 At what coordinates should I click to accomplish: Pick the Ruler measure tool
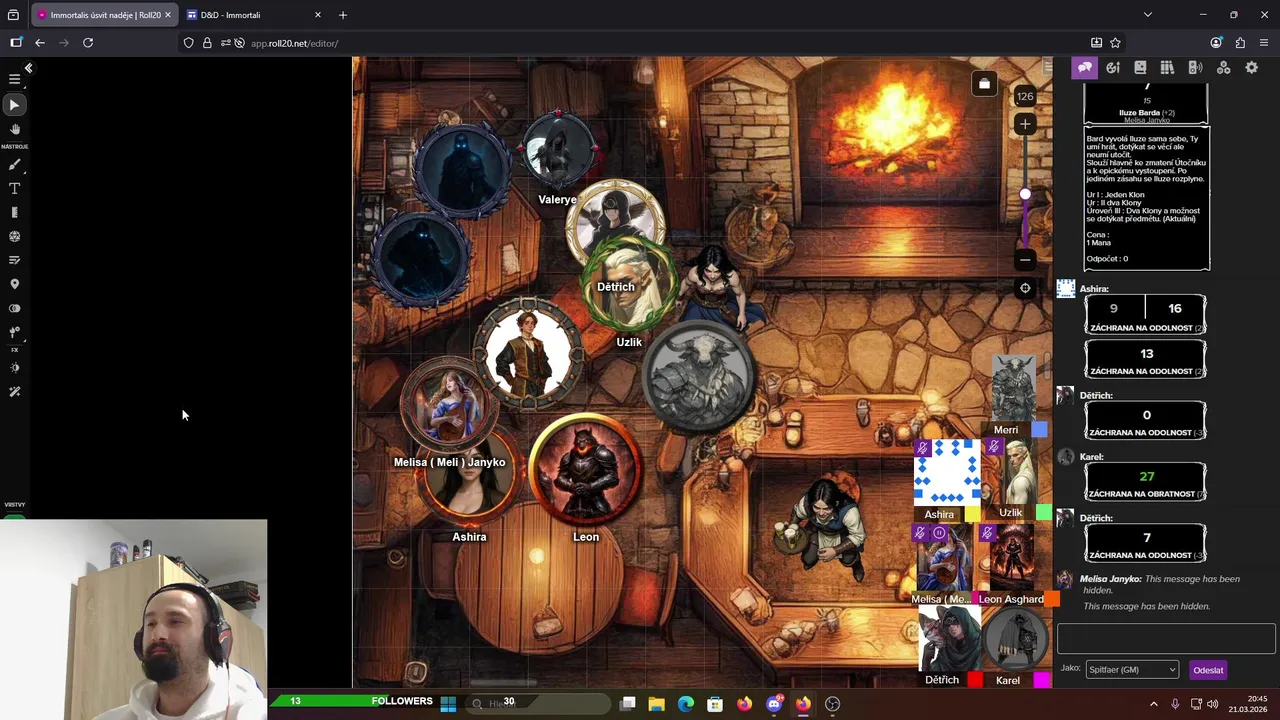point(14,213)
